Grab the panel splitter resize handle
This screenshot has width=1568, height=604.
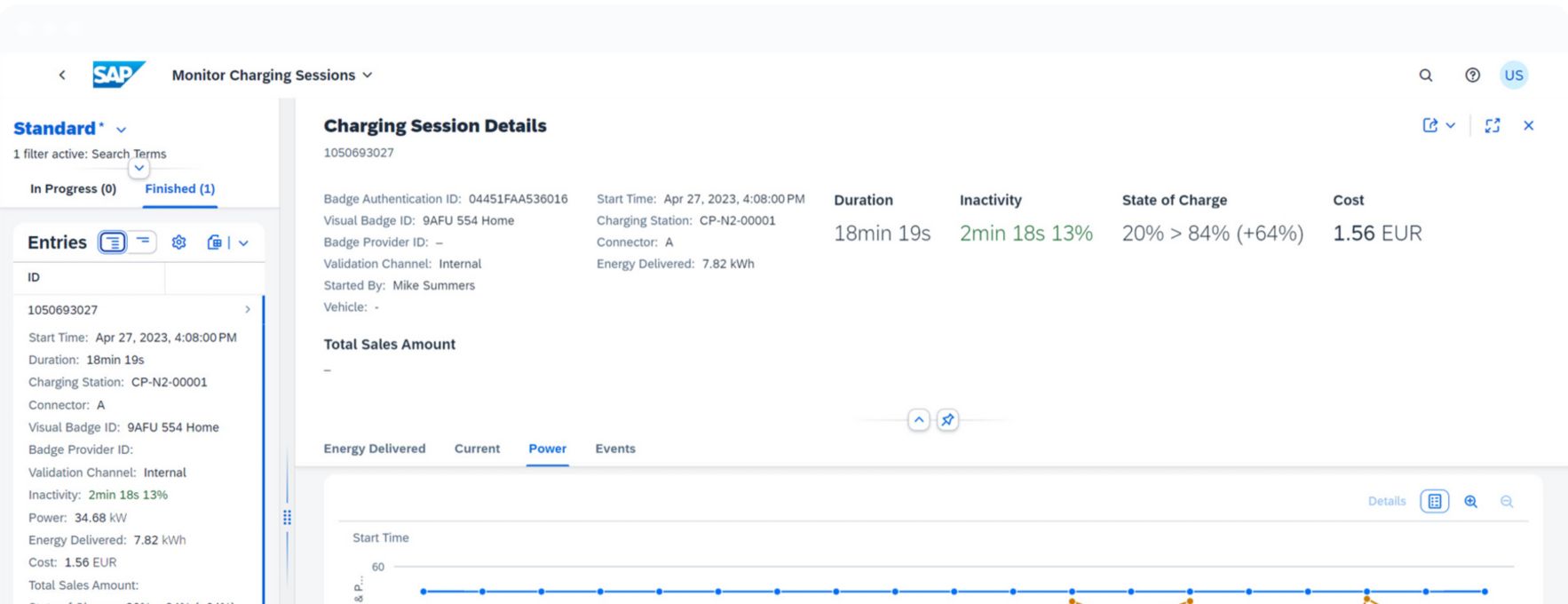pos(287,517)
